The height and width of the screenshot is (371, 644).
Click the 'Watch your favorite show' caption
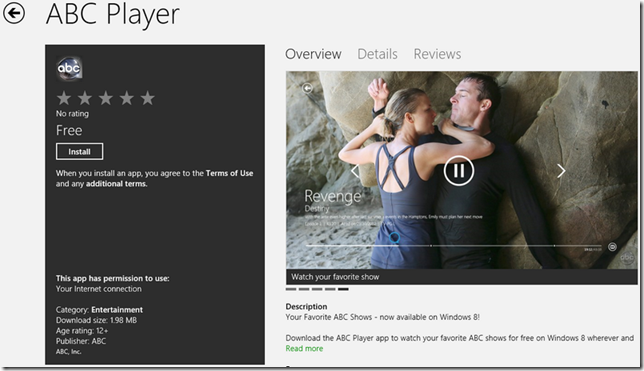tap(335, 277)
